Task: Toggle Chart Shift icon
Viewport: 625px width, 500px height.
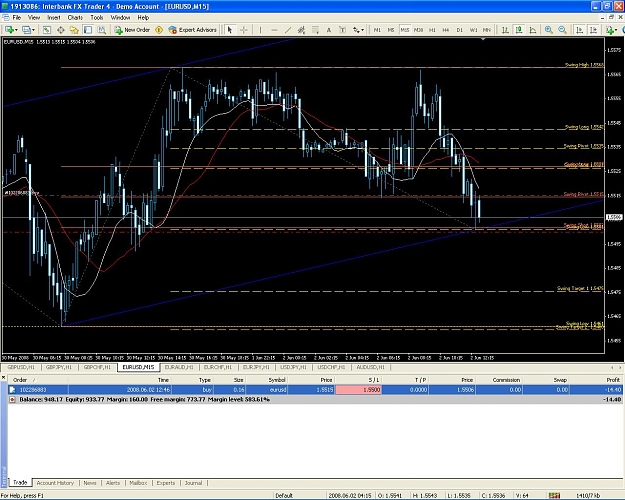Action: [594, 30]
